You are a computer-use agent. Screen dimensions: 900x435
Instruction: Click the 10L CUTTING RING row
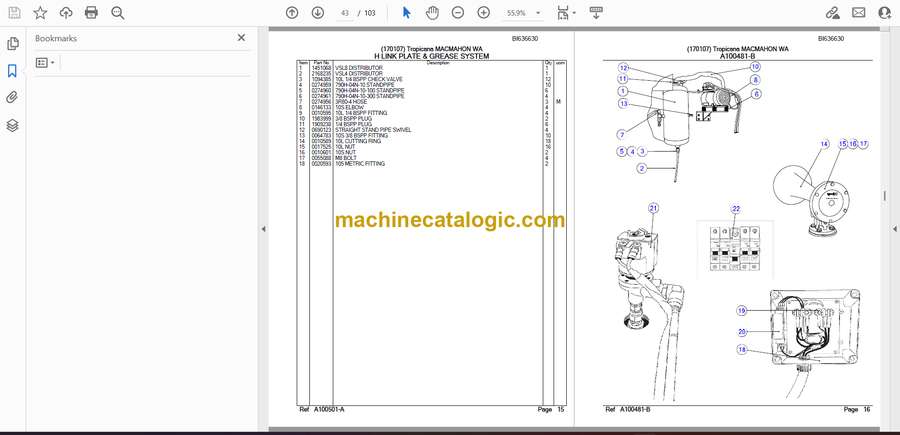(431, 141)
